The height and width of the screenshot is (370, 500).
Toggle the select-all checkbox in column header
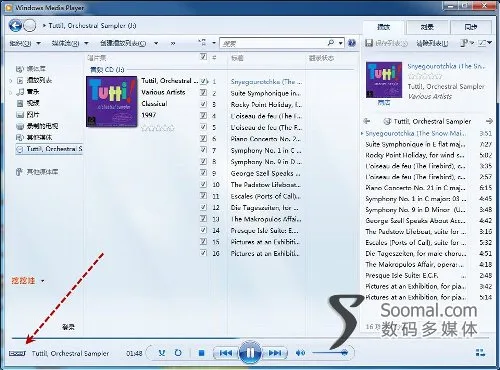tap(204, 57)
